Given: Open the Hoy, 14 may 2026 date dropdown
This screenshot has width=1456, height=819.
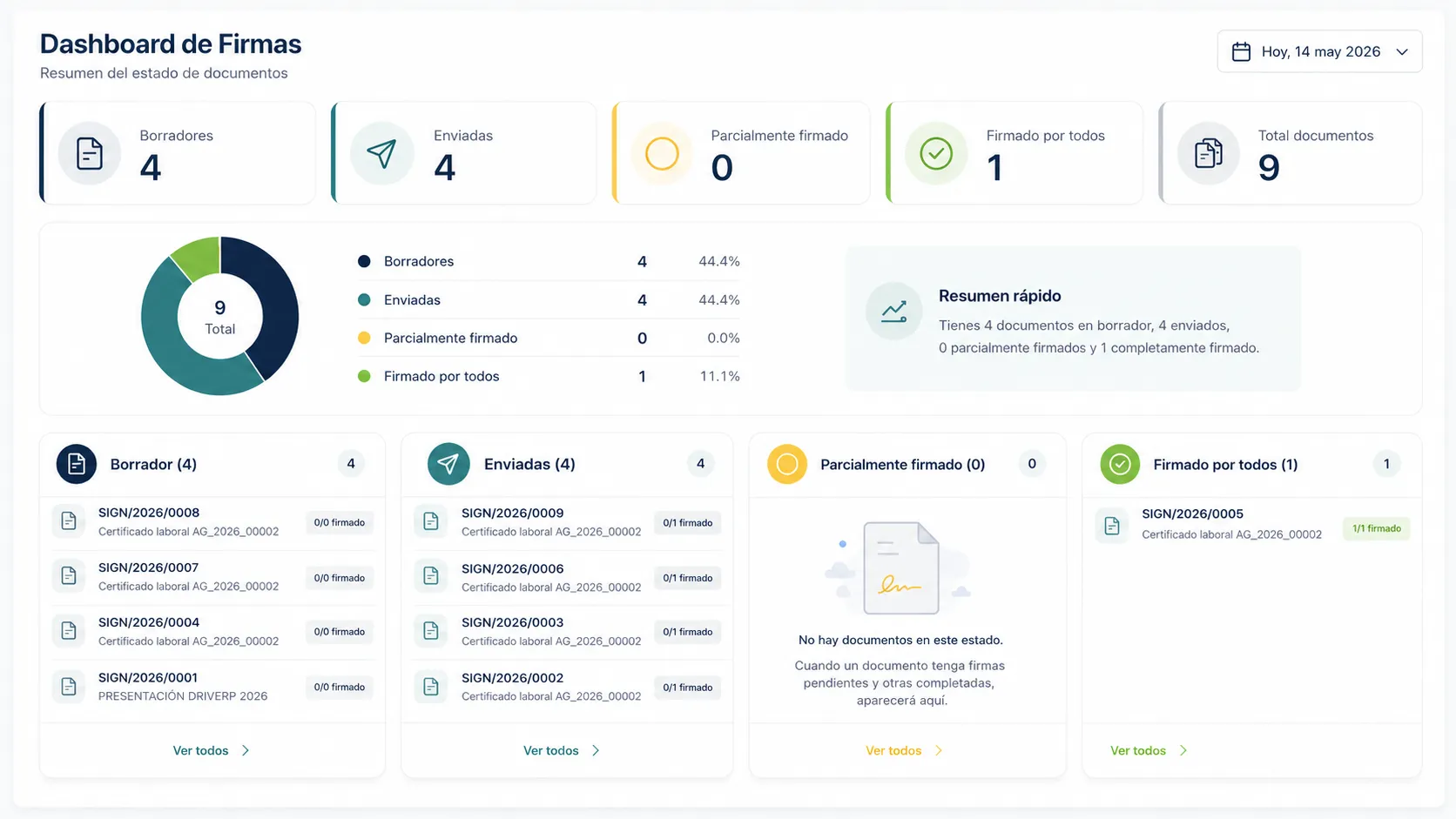Looking at the screenshot, I should pyautogui.click(x=1319, y=52).
